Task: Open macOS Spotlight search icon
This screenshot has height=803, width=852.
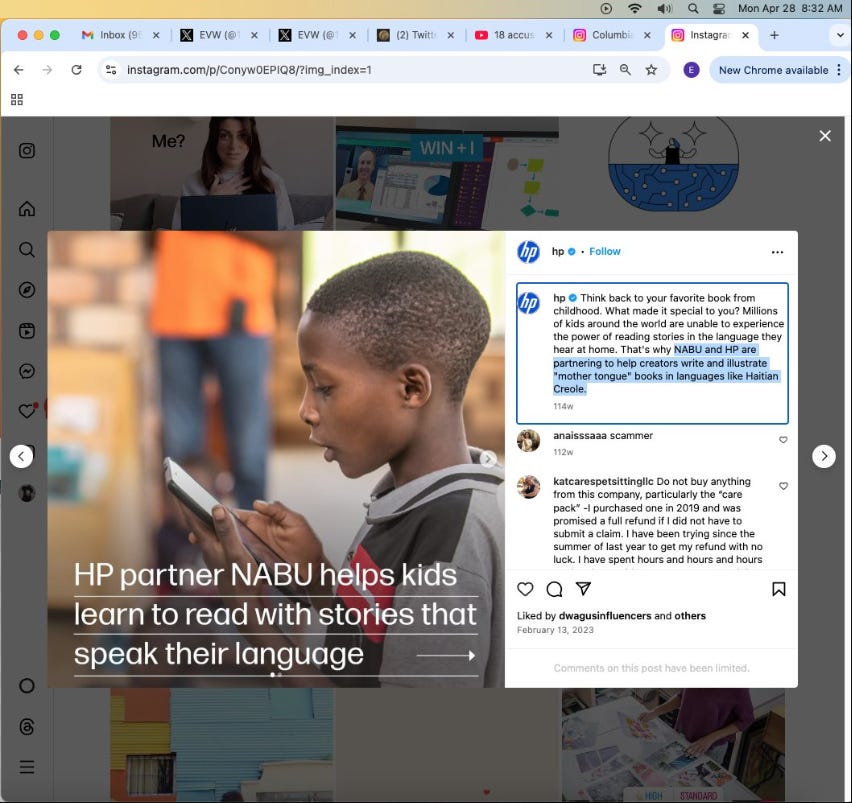Action: (693, 8)
